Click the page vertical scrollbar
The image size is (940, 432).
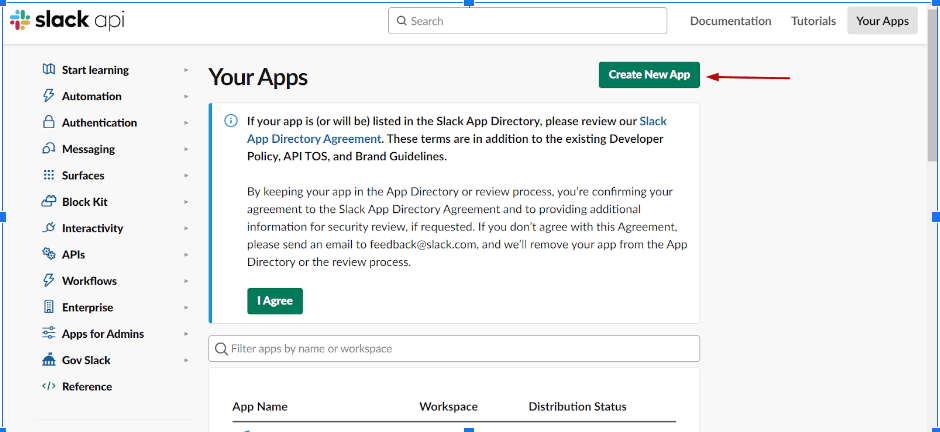pyautogui.click(x=933, y=84)
